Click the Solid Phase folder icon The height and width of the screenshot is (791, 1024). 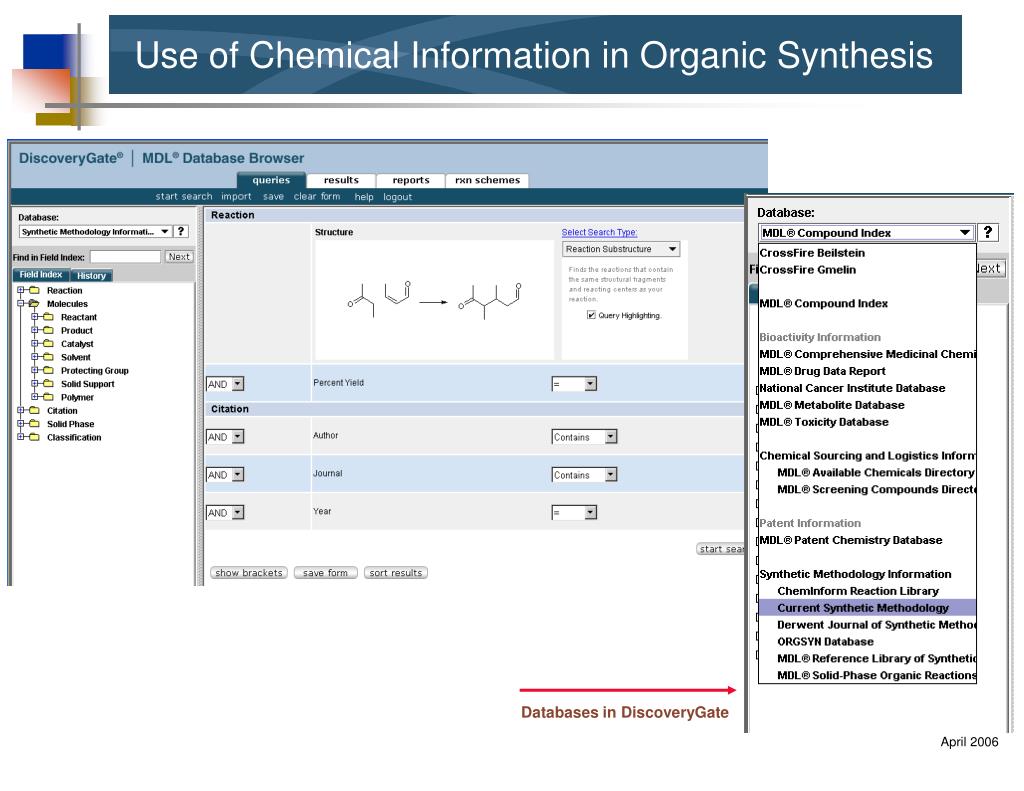coord(35,424)
